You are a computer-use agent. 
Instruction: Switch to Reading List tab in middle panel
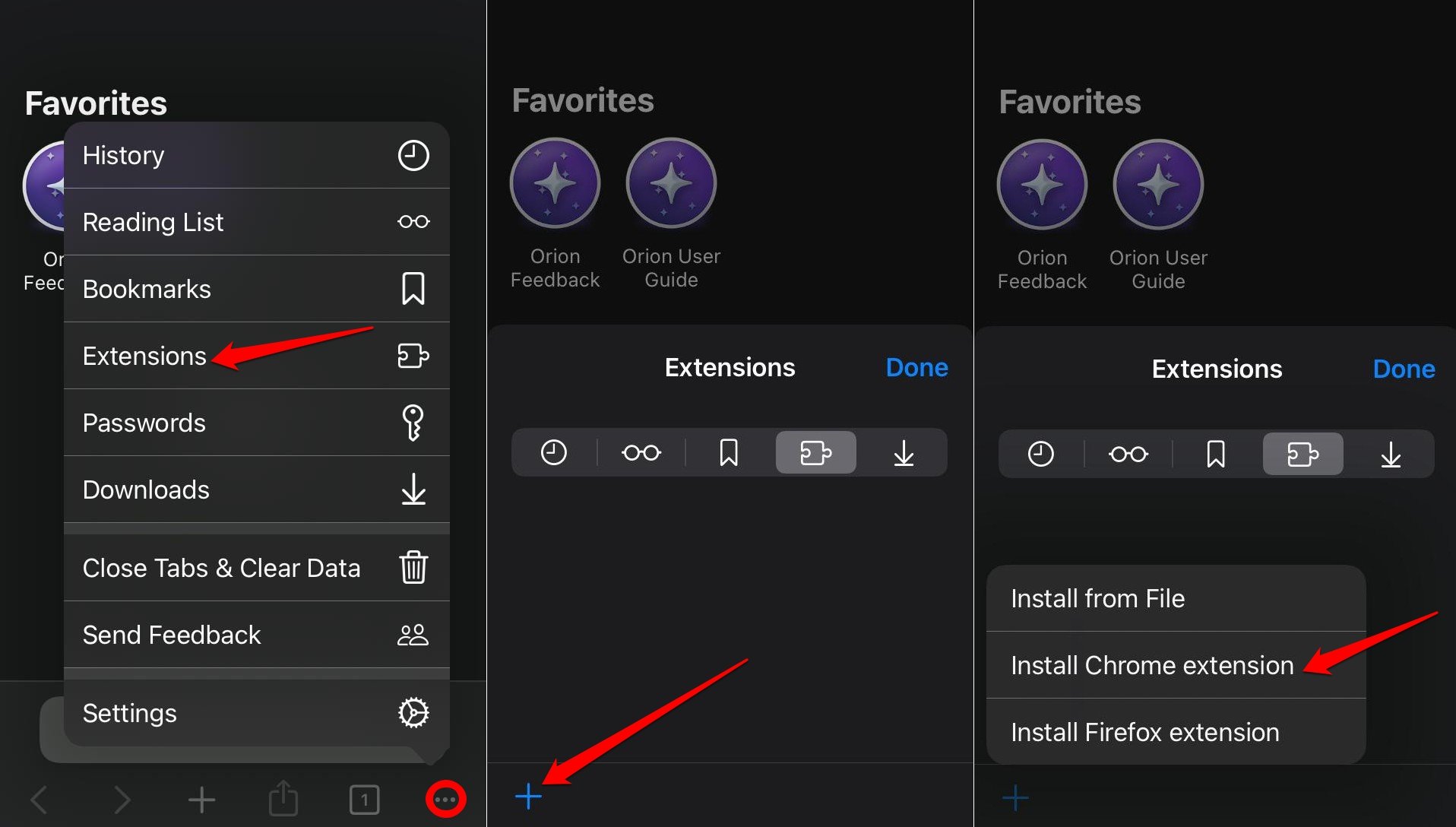(x=641, y=453)
